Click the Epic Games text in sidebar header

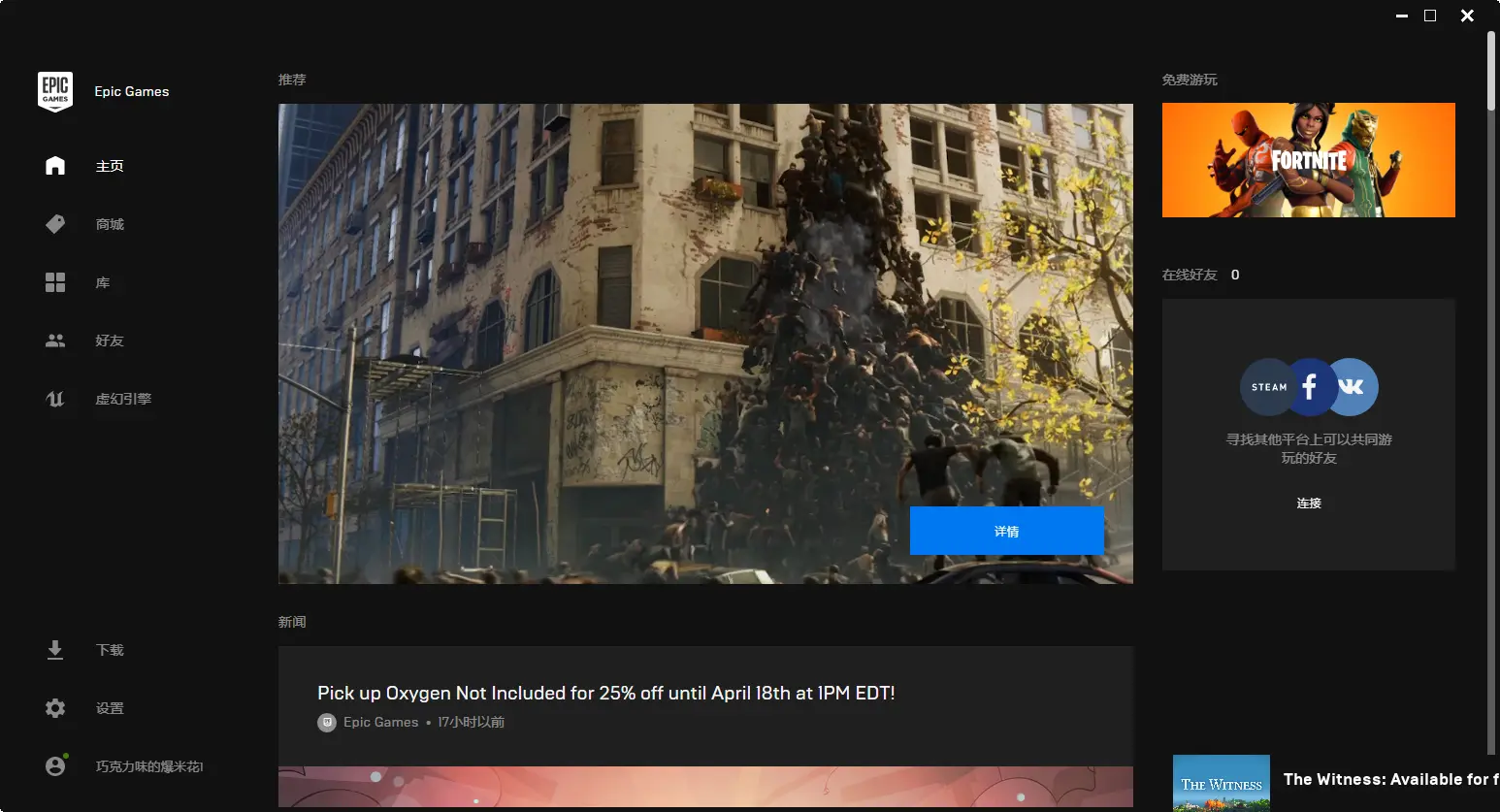(x=132, y=91)
